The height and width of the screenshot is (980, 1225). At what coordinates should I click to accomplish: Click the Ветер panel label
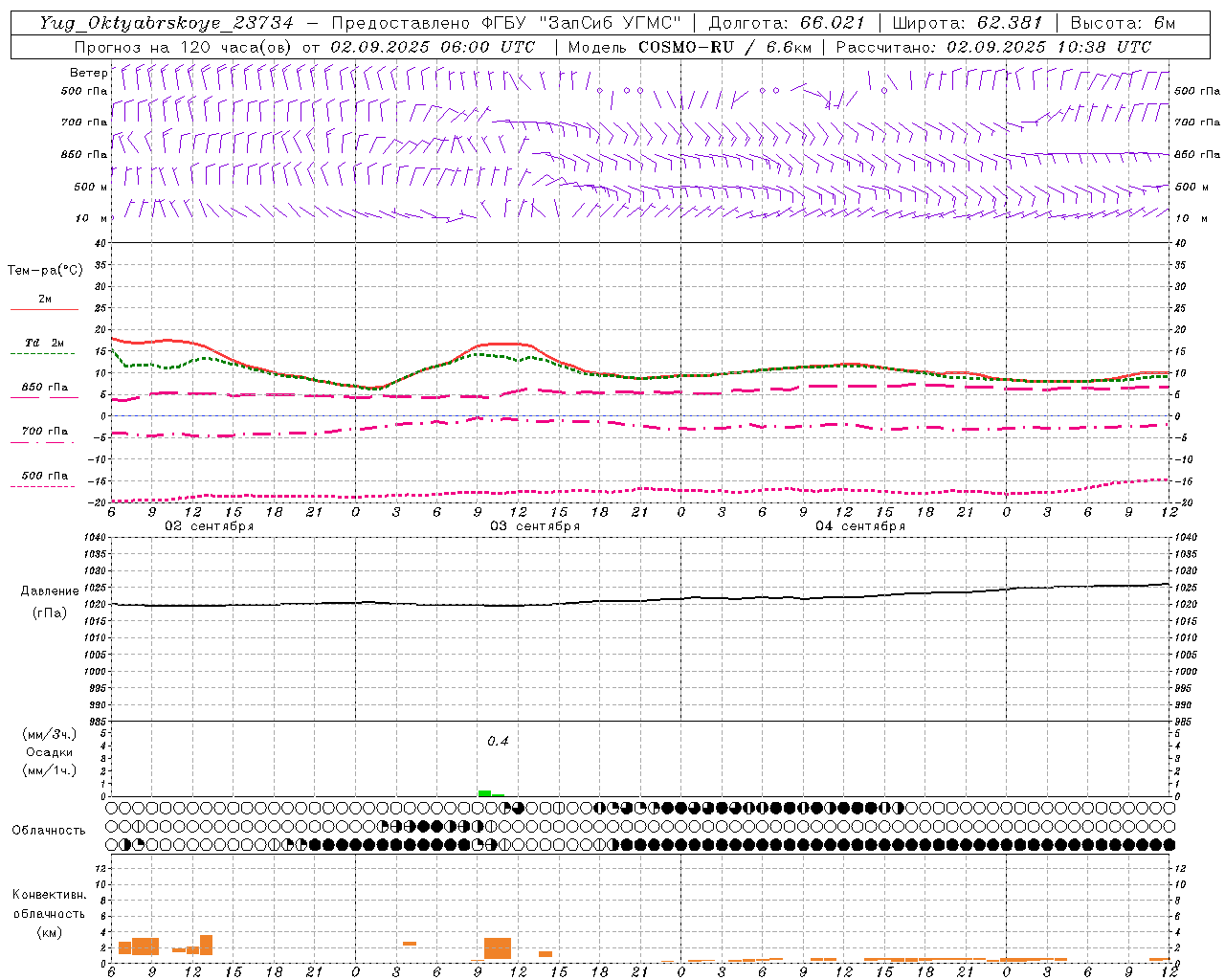tap(89, 73)
